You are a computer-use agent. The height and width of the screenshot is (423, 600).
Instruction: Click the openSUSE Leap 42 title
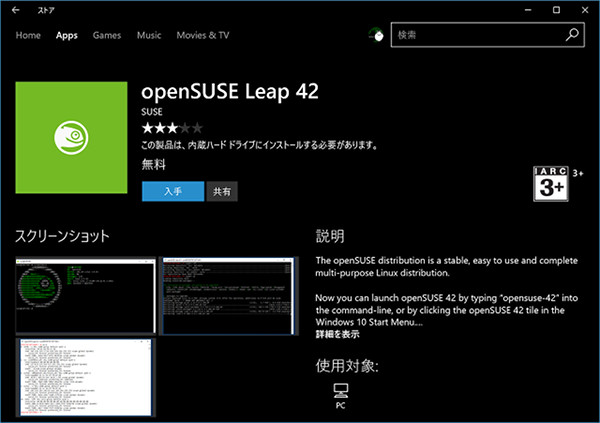pos(230,92)
